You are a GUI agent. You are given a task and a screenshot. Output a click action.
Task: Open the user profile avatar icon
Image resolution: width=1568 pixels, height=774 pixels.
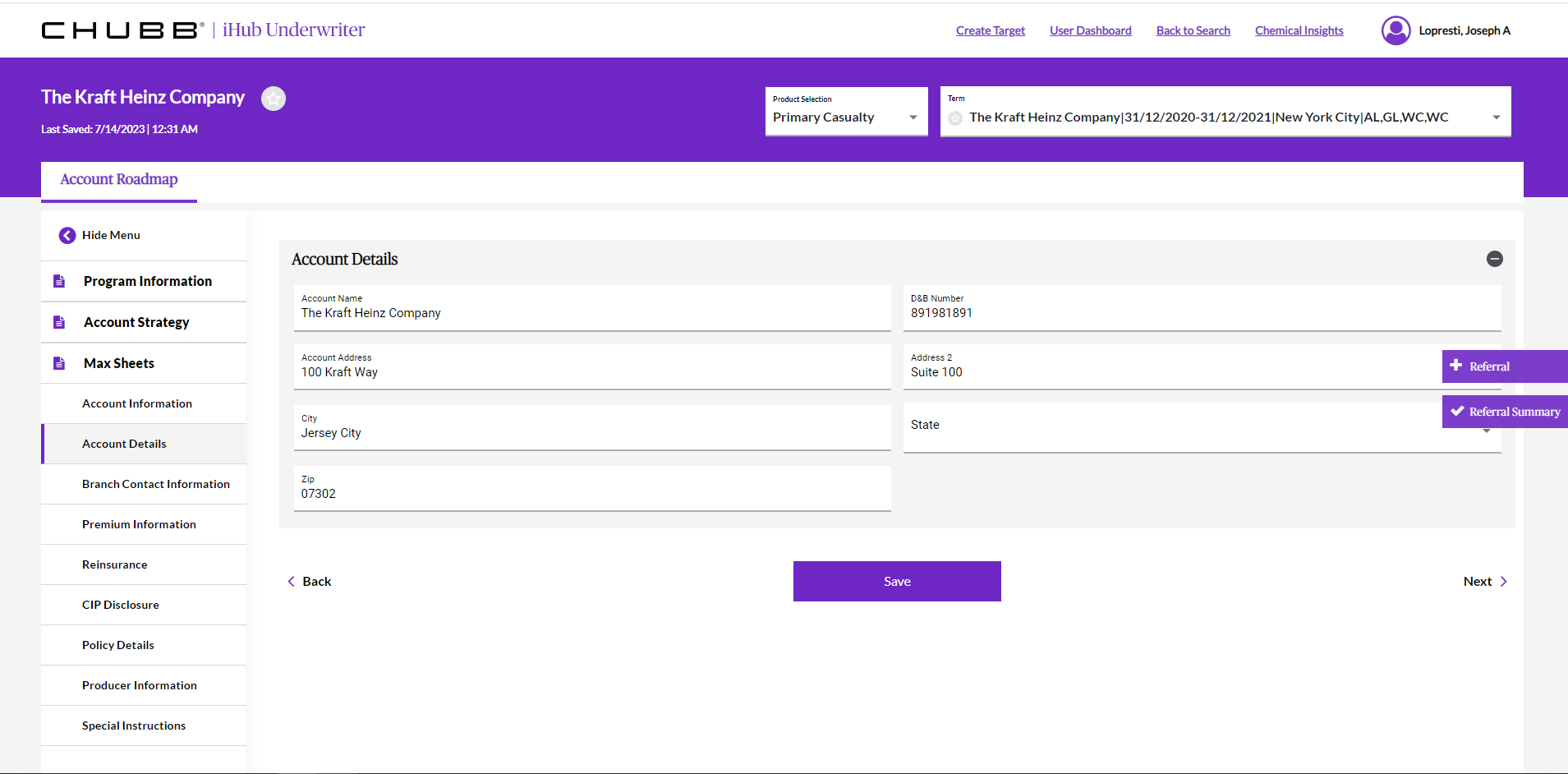[x=1396, y=30]
